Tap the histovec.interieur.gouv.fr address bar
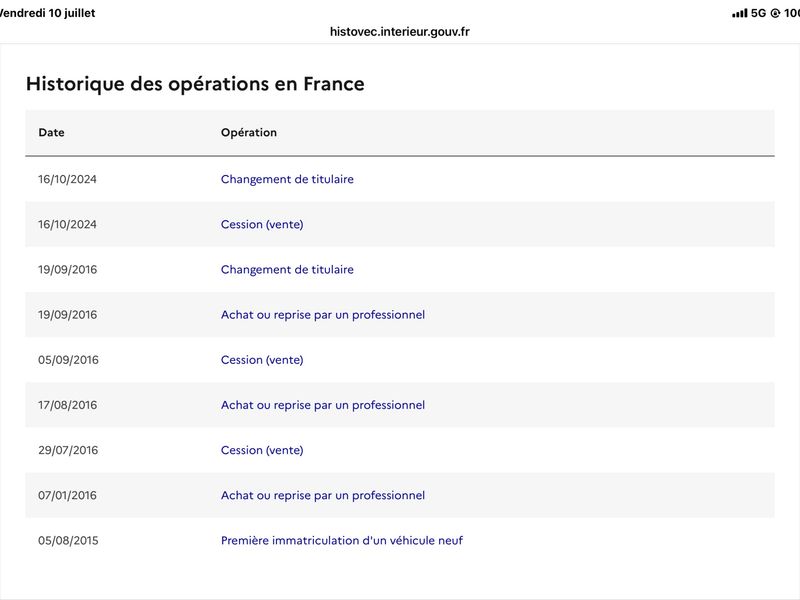Screen dimensions: 800x600 (399, 32)
